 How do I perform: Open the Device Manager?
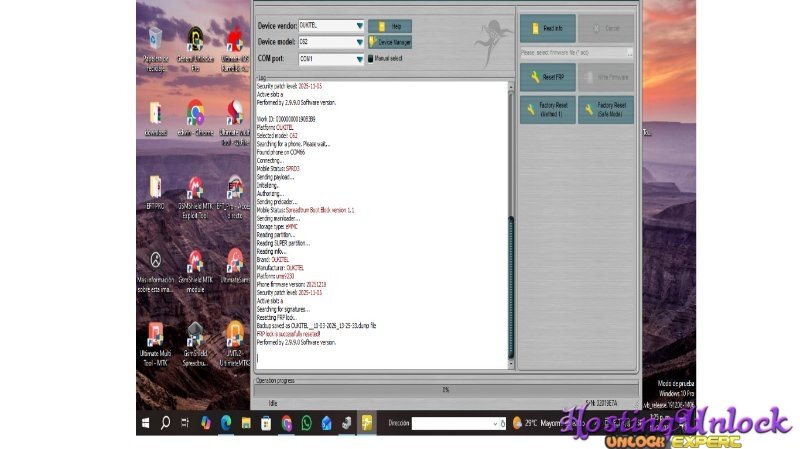390,42
